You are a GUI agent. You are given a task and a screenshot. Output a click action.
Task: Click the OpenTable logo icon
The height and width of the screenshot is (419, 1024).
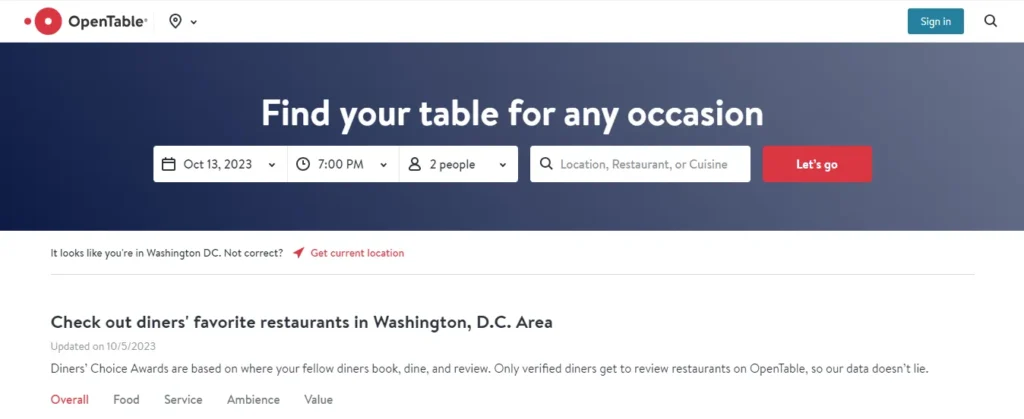44,22
